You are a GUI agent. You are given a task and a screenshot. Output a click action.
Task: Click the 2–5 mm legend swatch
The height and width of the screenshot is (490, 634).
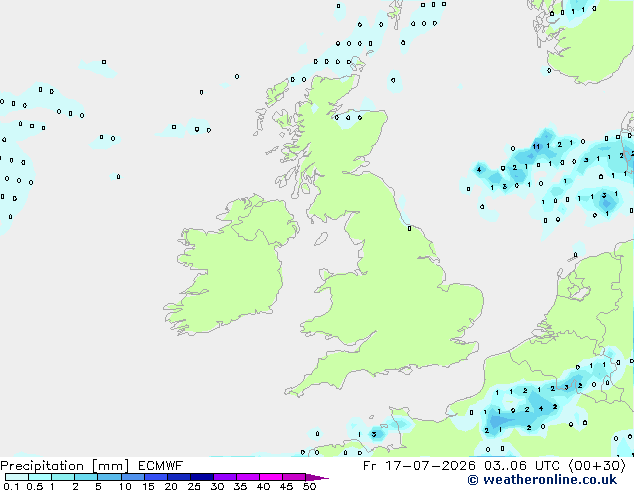pyautogui.click(x=86, y=477)
